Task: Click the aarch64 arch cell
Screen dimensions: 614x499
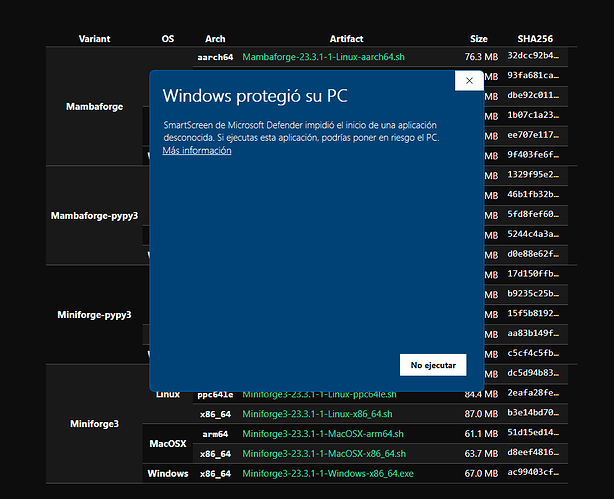Action: tap(215, 57)
